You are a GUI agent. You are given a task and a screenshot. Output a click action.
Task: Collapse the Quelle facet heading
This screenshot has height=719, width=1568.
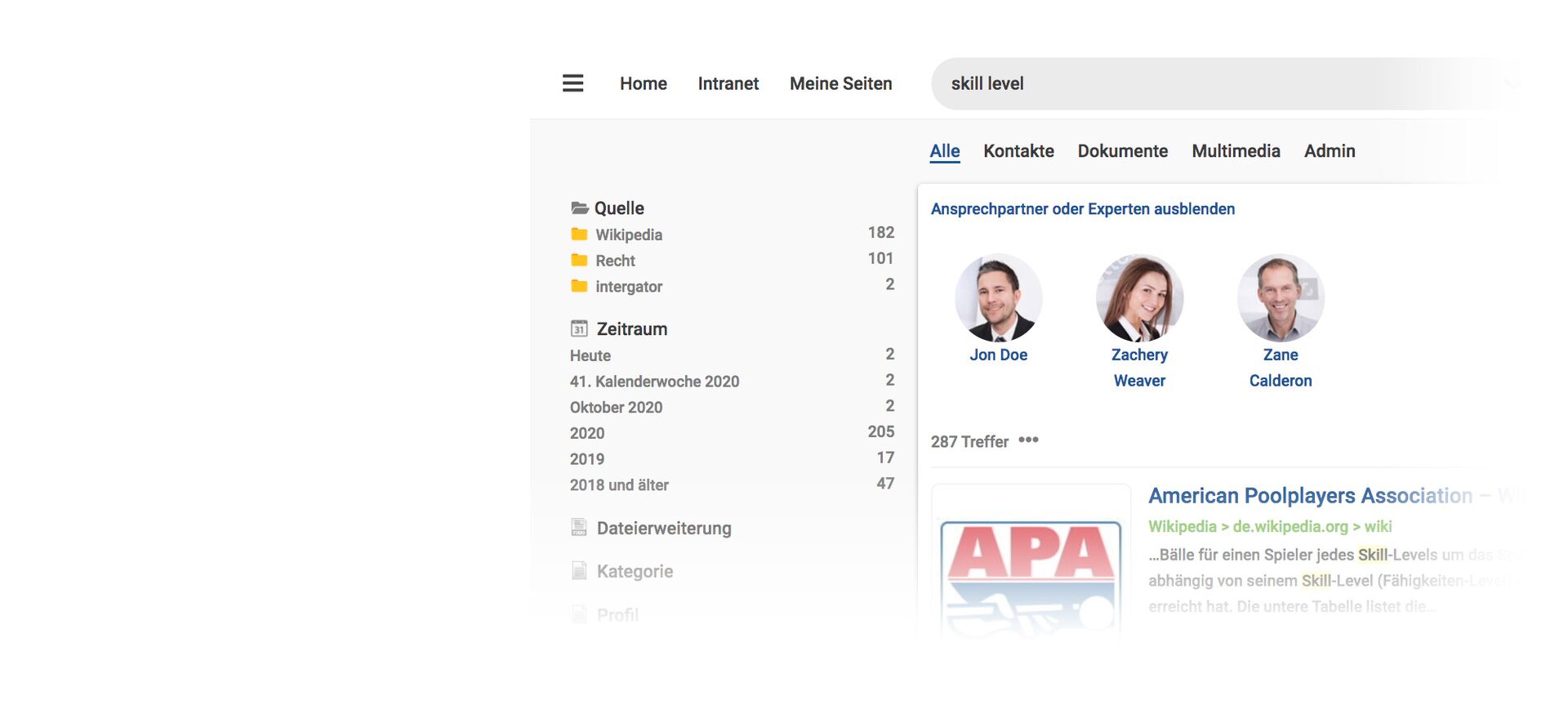tap(619, 208)
